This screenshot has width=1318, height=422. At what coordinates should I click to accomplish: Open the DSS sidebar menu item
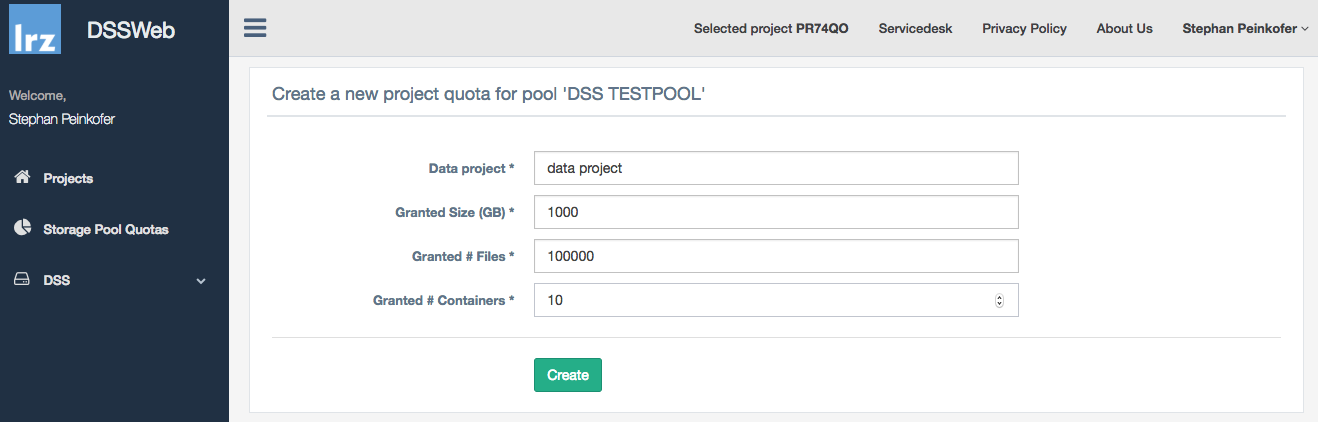click(57, 280)
